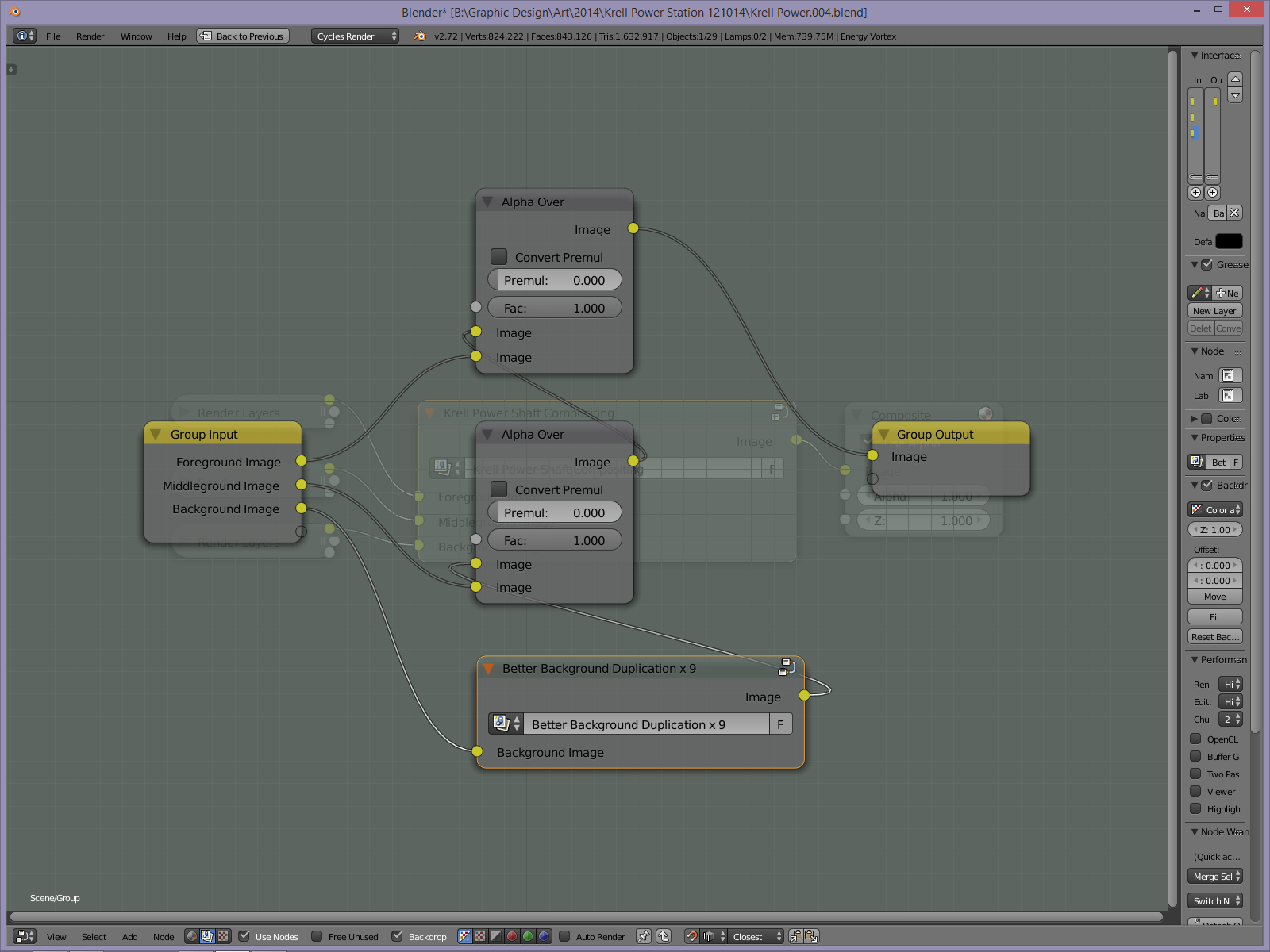1270x952 pixels.
Task: Move the interface socket up
Action: 1235,79
